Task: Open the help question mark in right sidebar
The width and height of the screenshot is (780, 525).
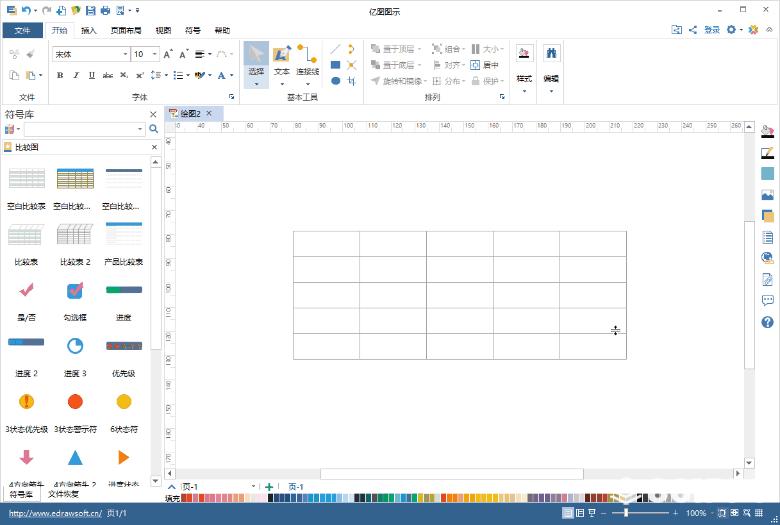Action: 767,322
